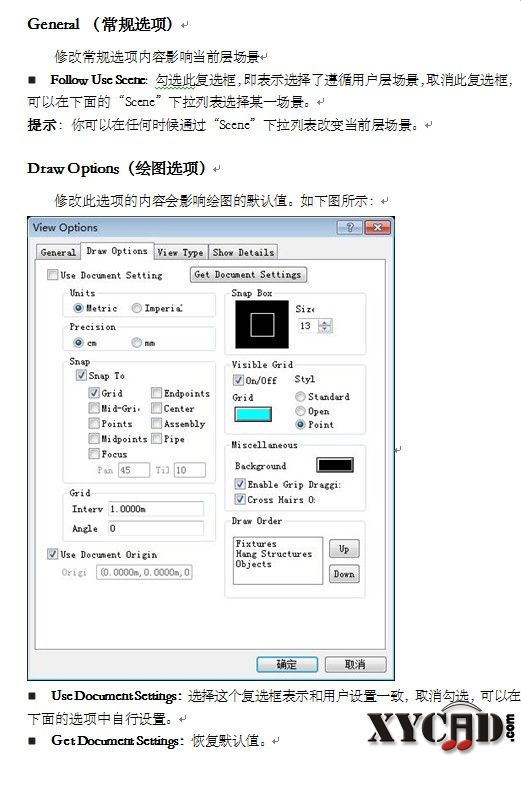Viewport: 521px width, 788px height.
Task: Open the Show Details tab
Action: click(243, 252)
